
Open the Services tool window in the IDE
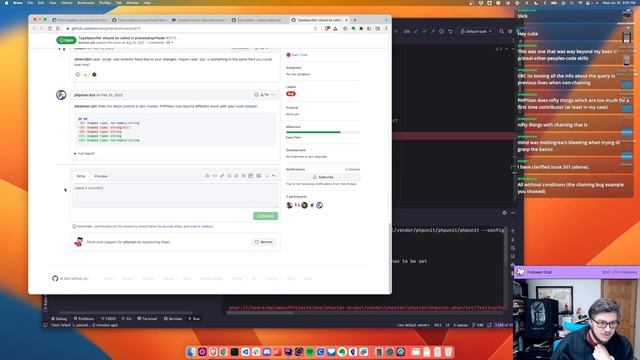pos(173,318)
